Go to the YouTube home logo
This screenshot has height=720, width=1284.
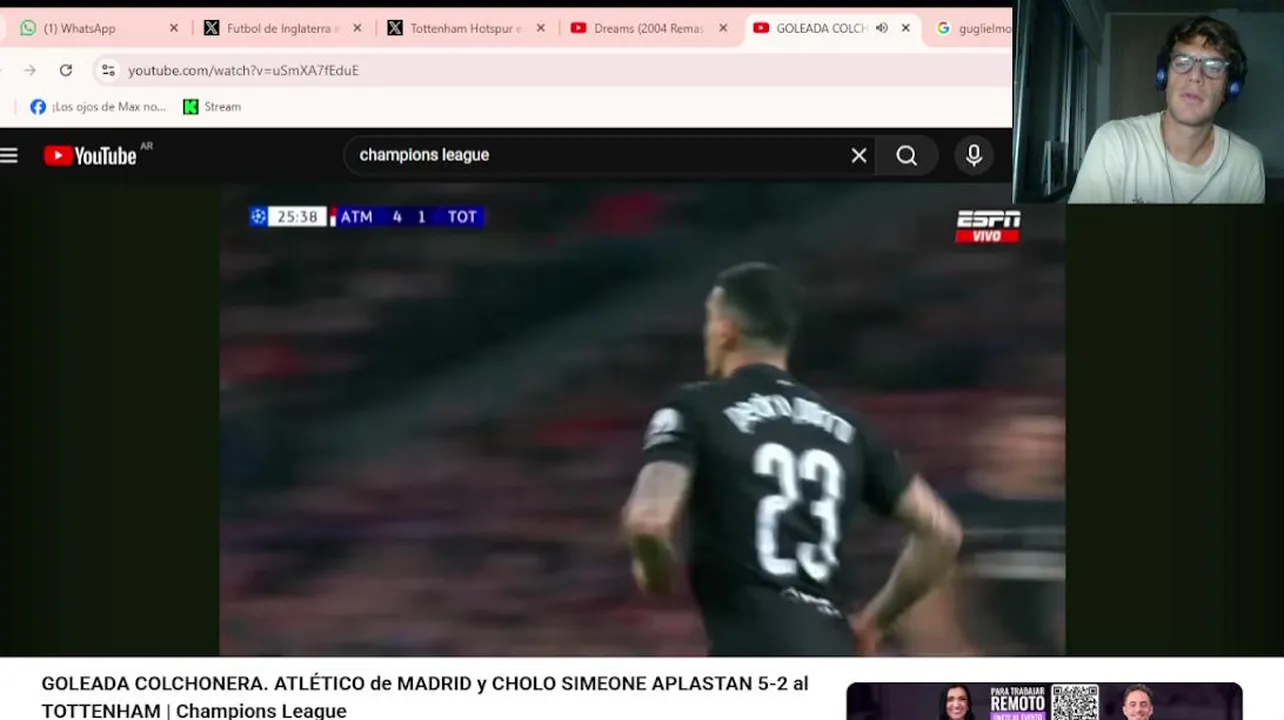click(x=90, y=155)
